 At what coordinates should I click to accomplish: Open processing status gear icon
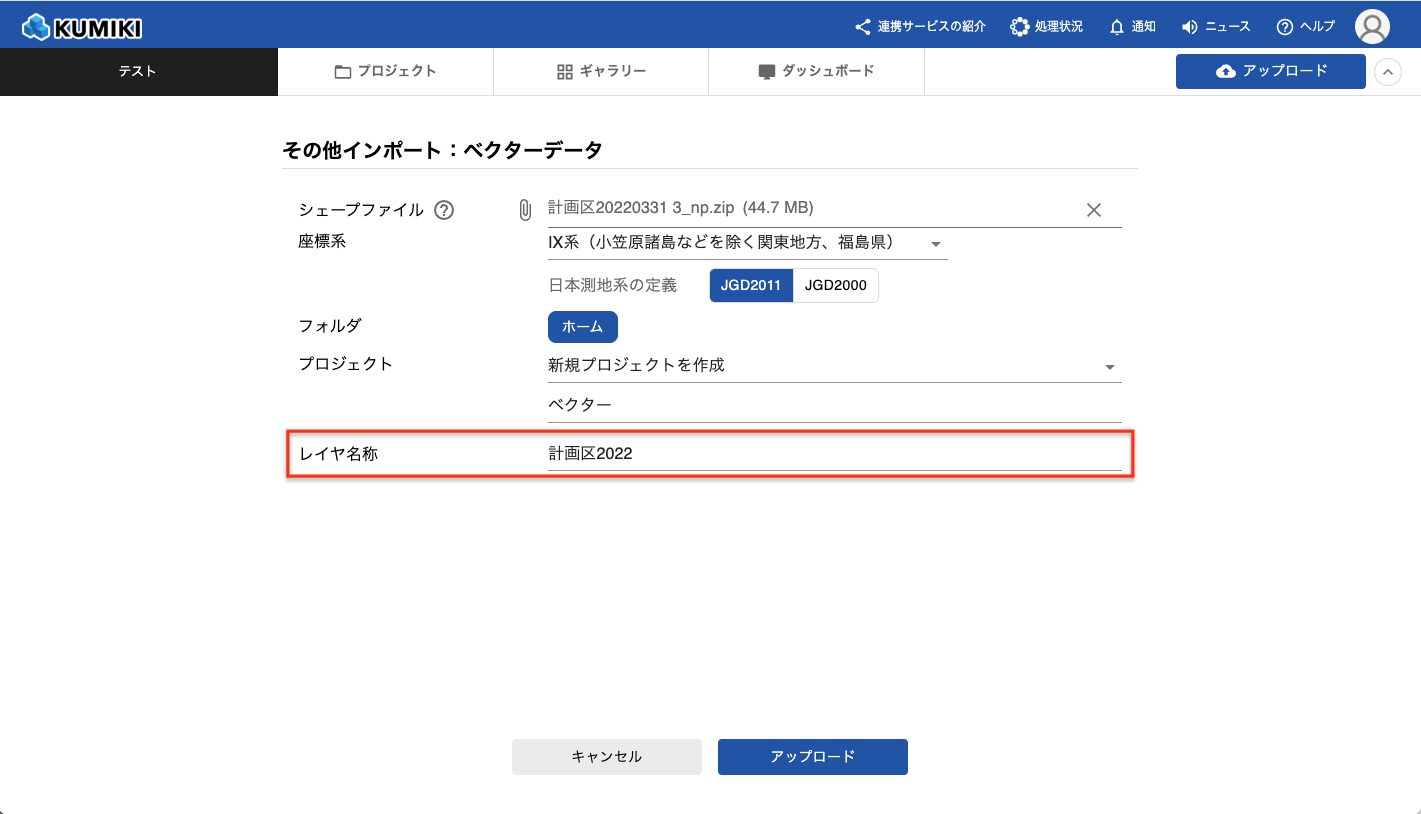point(1019,27)
